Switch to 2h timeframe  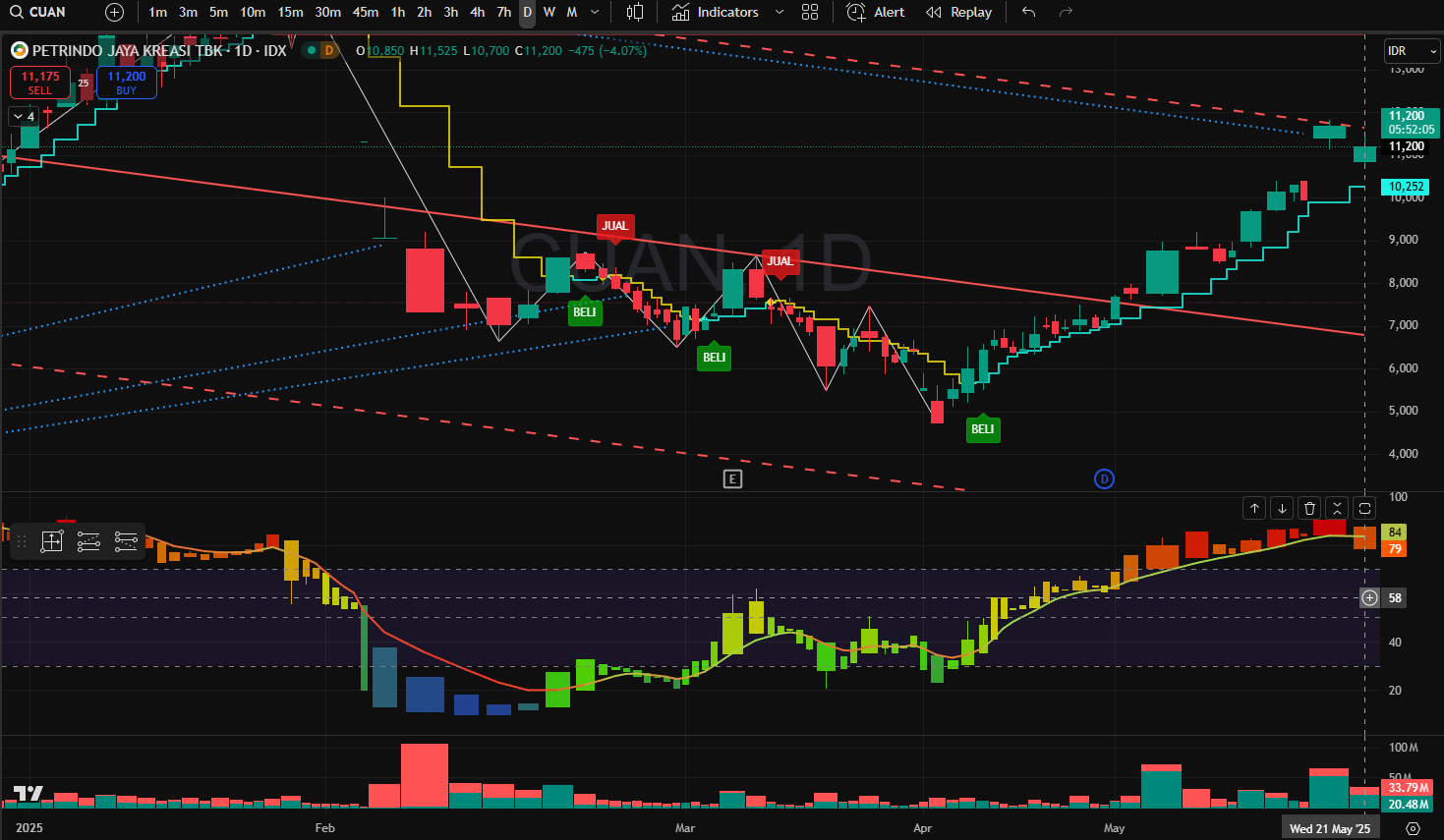(x=424, y=12)
